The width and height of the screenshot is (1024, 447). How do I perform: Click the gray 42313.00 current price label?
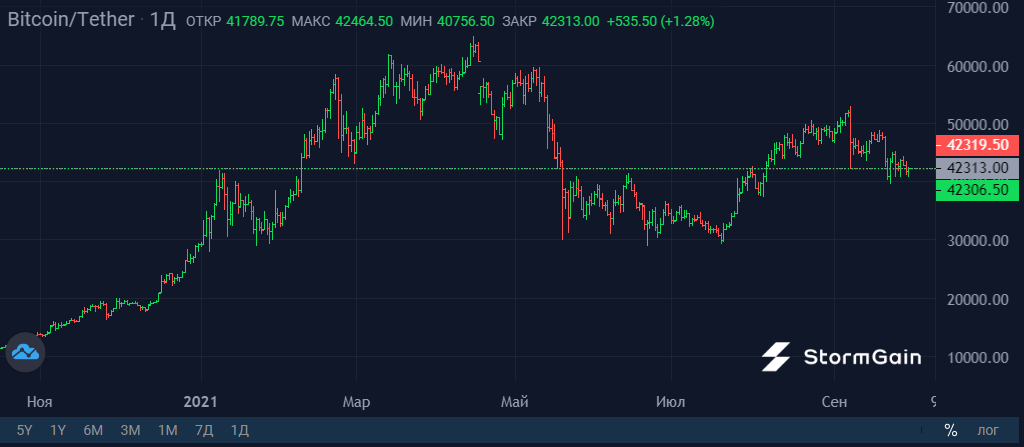pyautogui.click(x=977, y=168)
